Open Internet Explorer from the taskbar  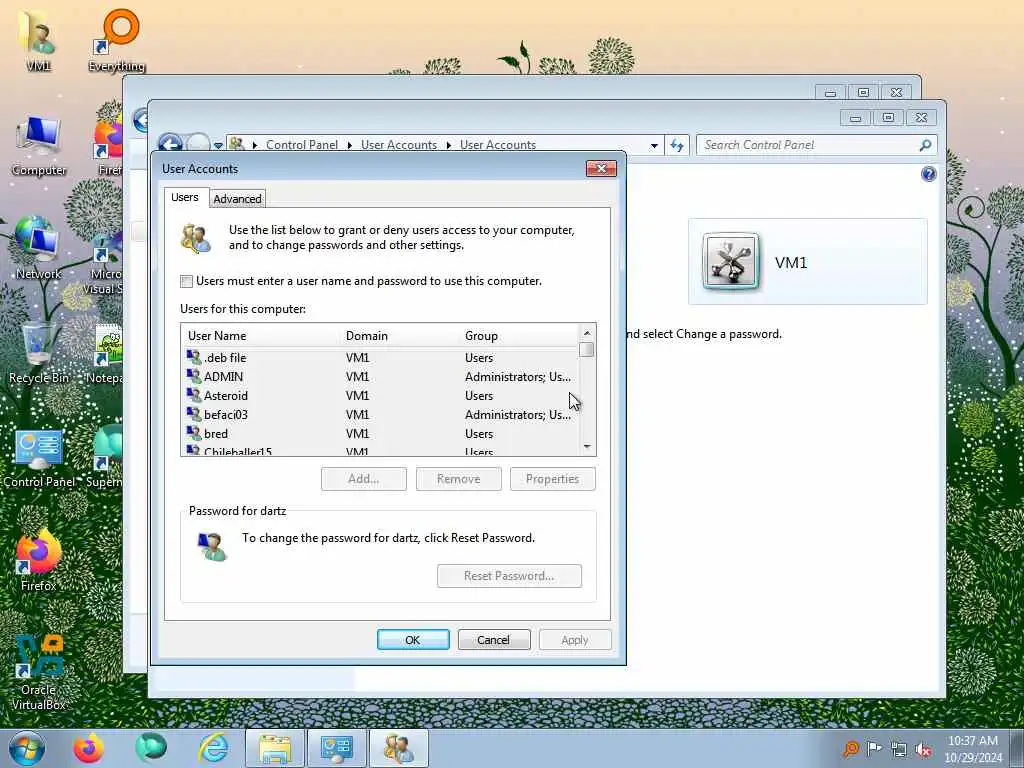pos(214,748)
